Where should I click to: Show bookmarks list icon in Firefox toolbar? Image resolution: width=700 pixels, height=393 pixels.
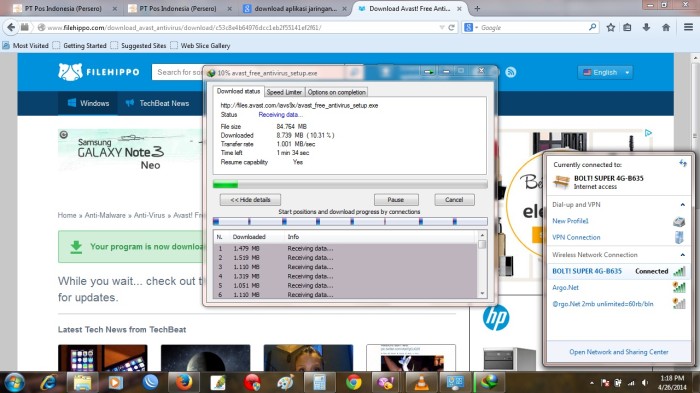(627, 28)
